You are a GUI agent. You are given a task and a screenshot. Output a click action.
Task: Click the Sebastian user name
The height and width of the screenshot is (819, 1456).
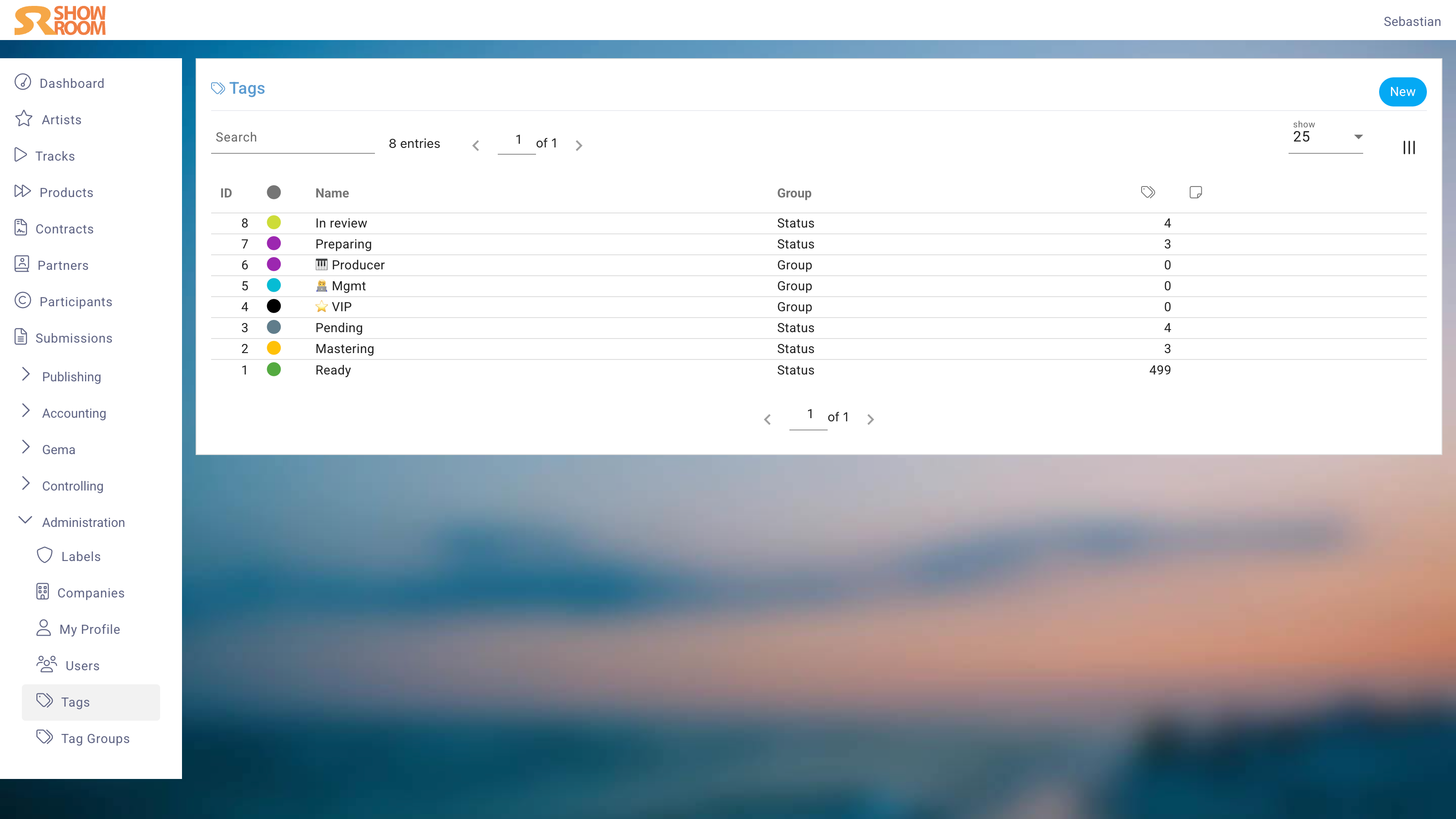pyautogui.click(x=1411, y=21)
